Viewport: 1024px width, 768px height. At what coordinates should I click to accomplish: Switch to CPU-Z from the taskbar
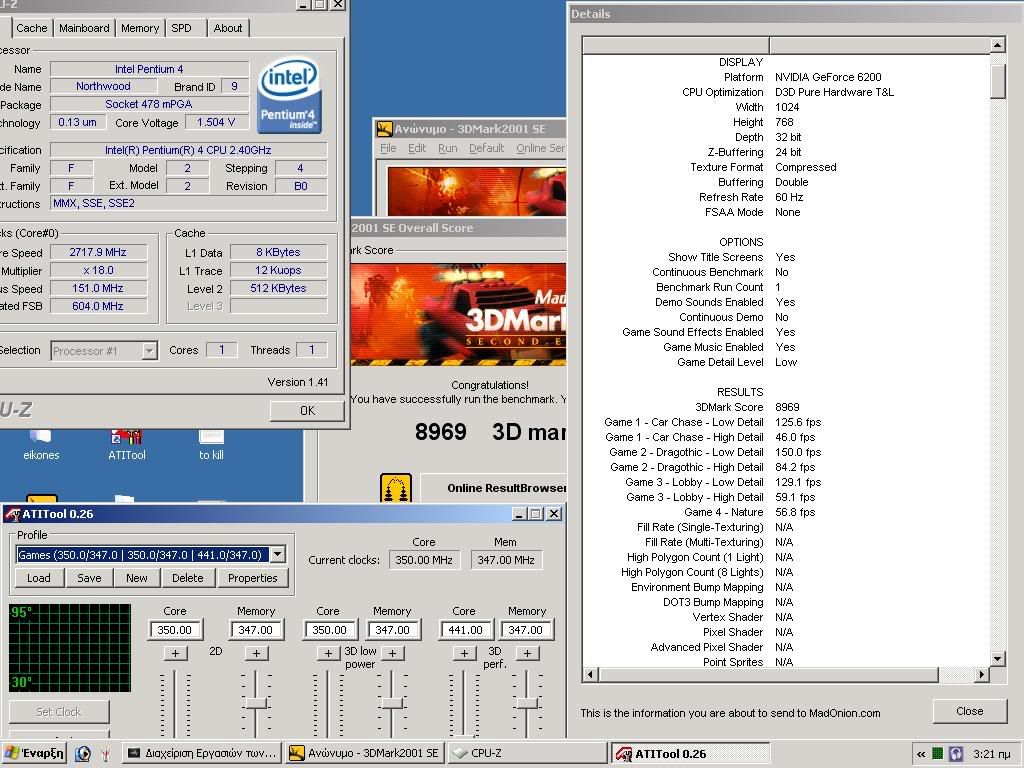(525, 753)
